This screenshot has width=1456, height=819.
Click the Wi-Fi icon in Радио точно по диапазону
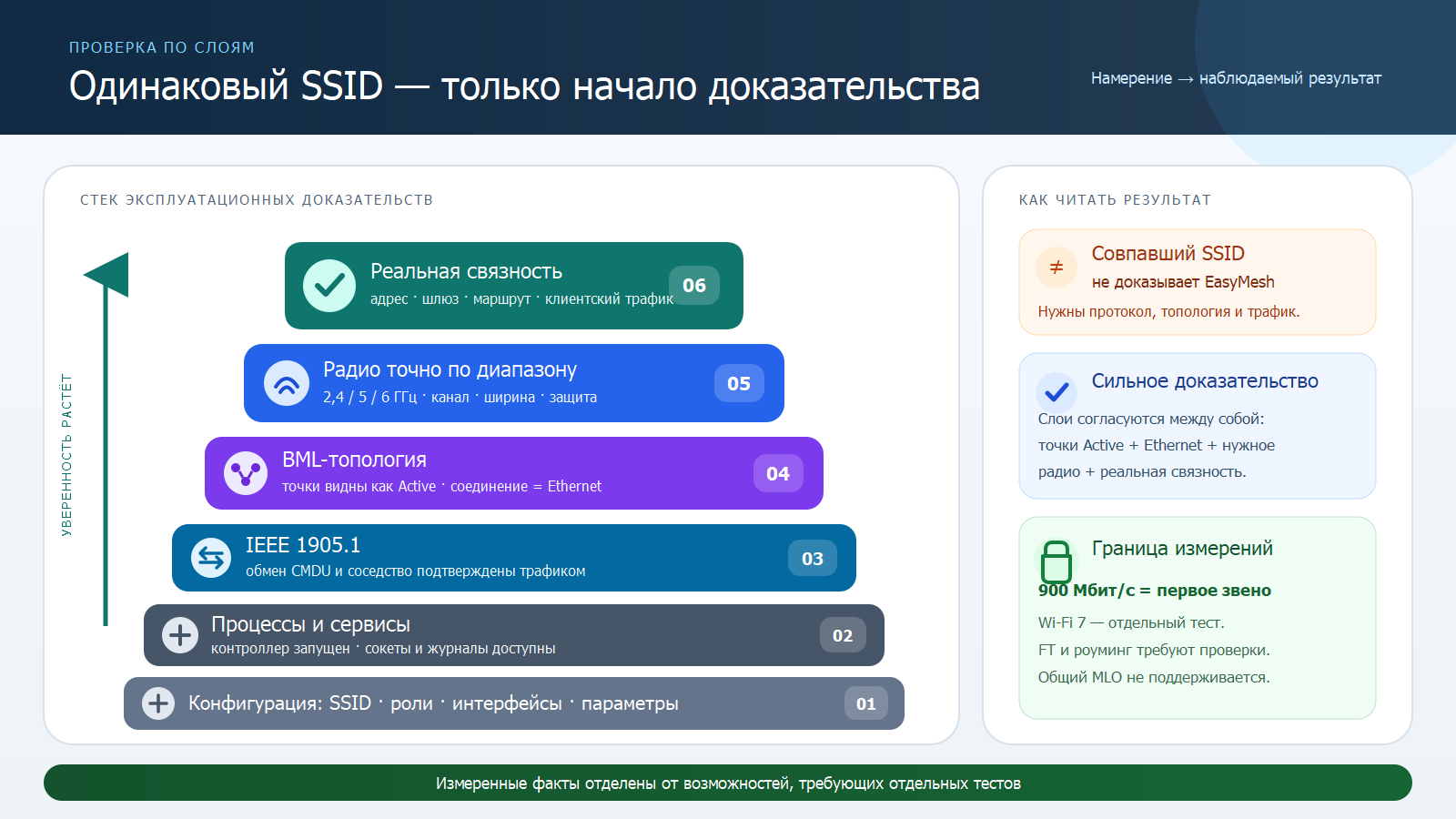[x=287, y=383]
